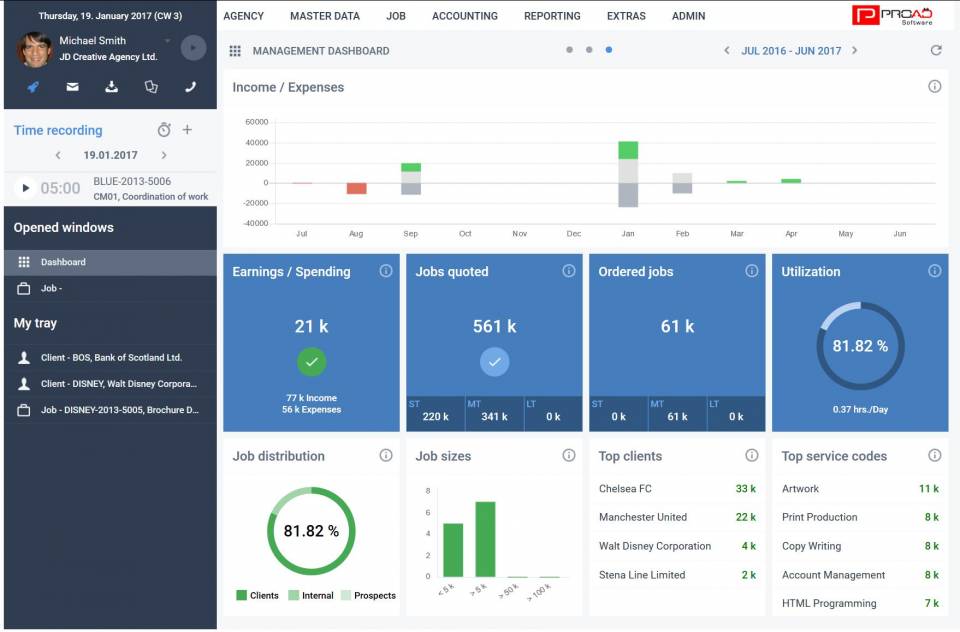This screenshot has width=960, height=632.
Task: Click the green January income bar
Action: pyautogui.click(x=628, y=150)
